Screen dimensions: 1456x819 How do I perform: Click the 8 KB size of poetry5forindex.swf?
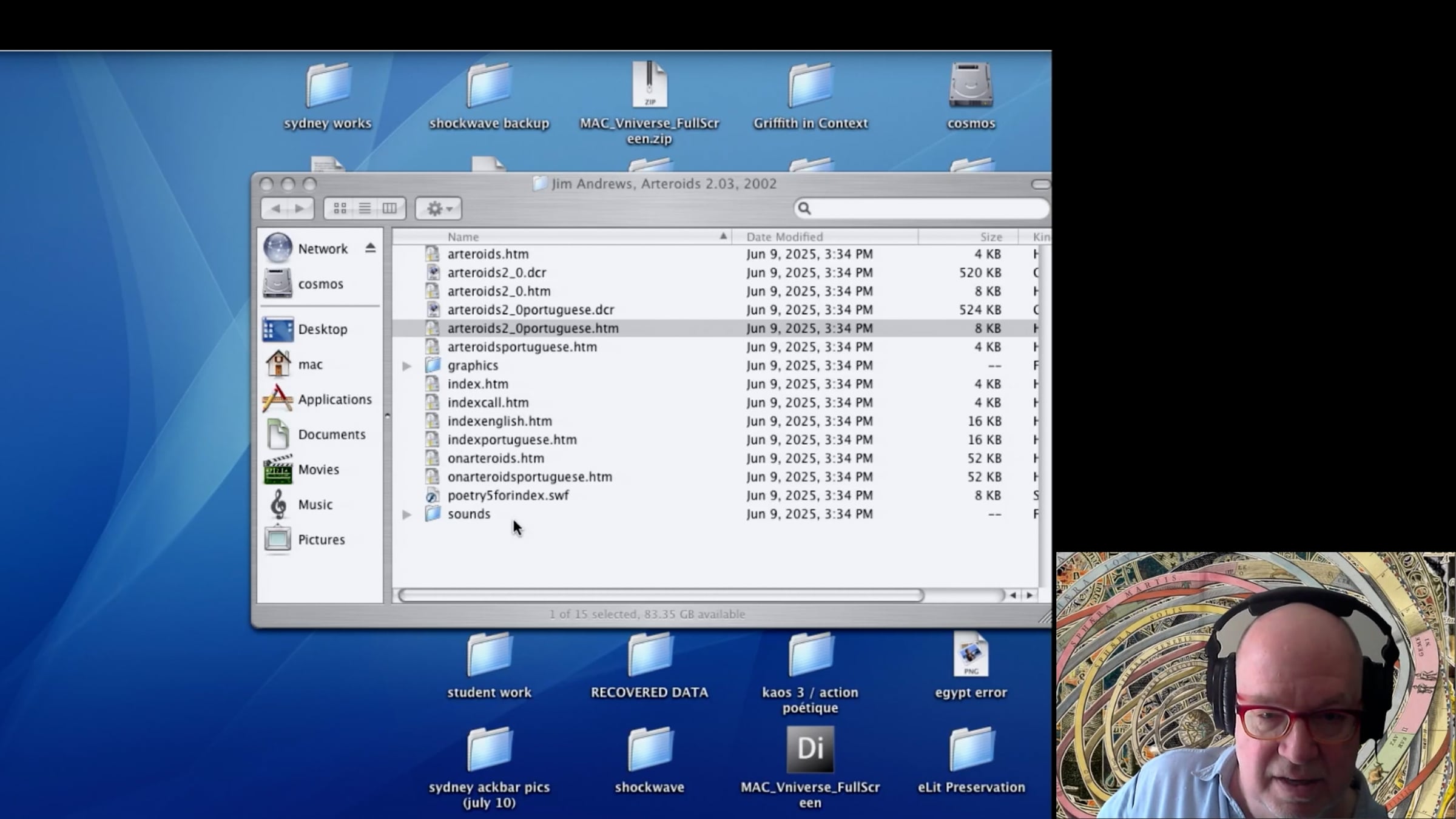(988, 496)
